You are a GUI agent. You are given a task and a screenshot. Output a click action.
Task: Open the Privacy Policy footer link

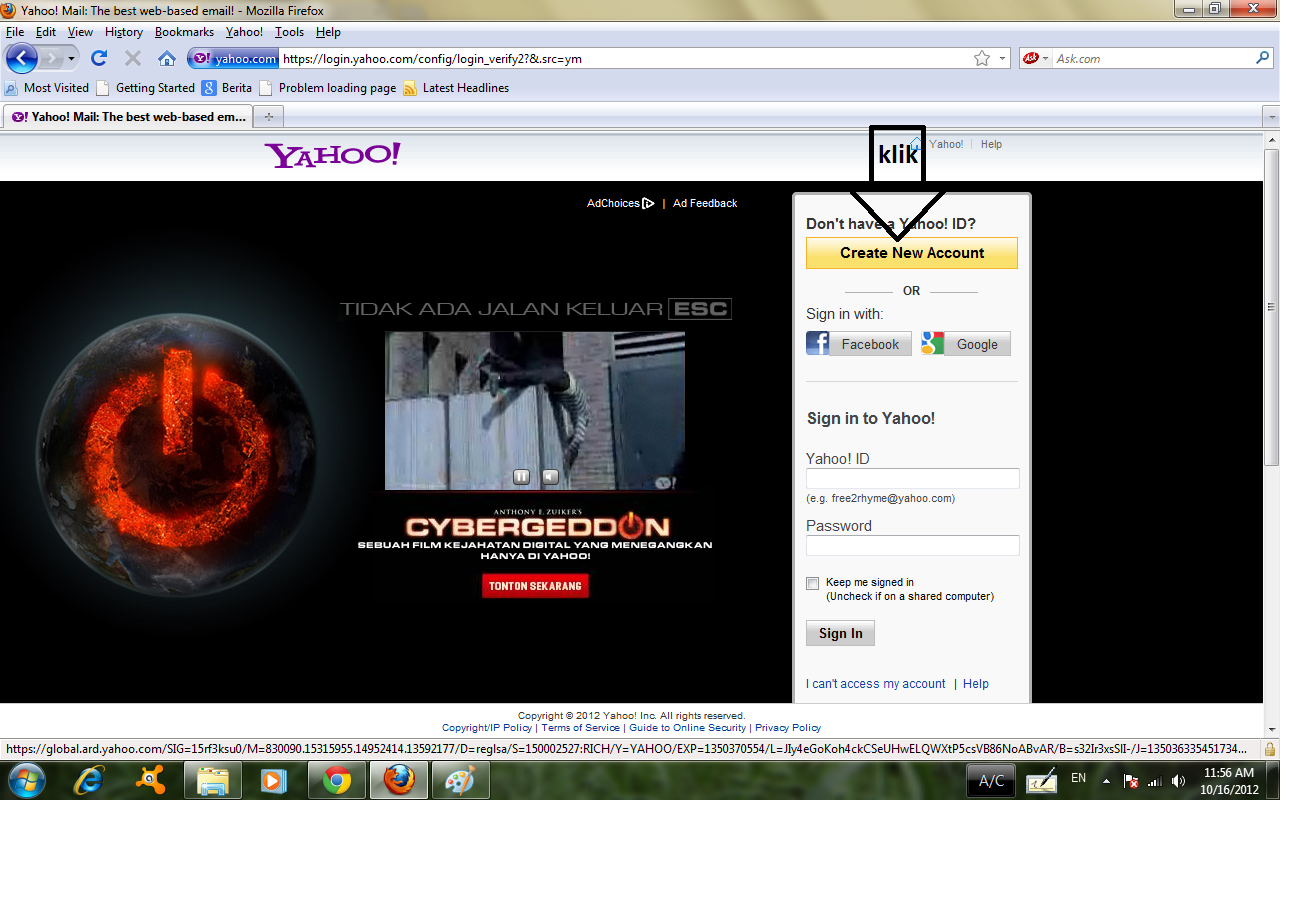point(788,728)
